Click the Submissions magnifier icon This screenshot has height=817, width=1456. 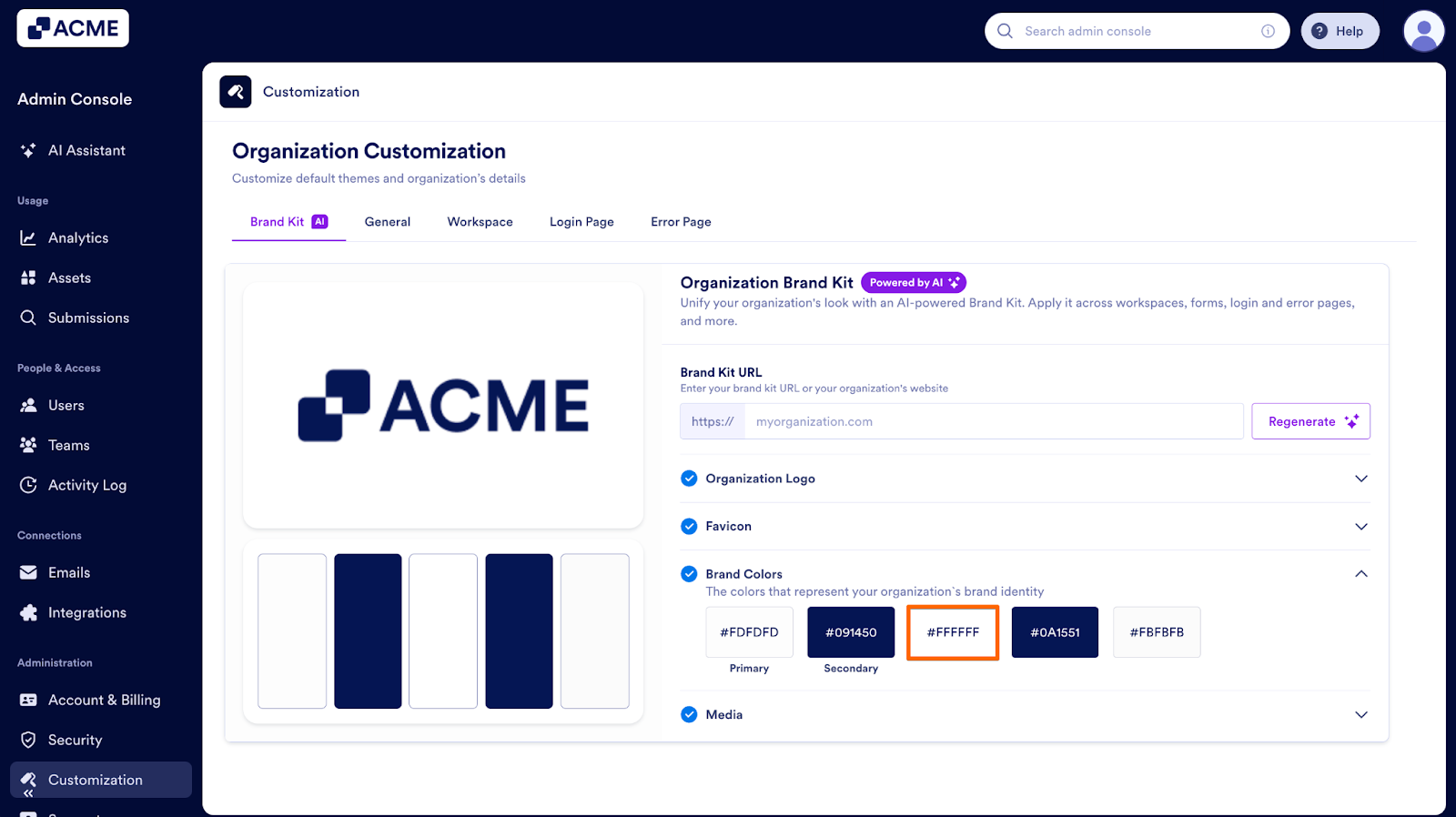click(28, 318)
